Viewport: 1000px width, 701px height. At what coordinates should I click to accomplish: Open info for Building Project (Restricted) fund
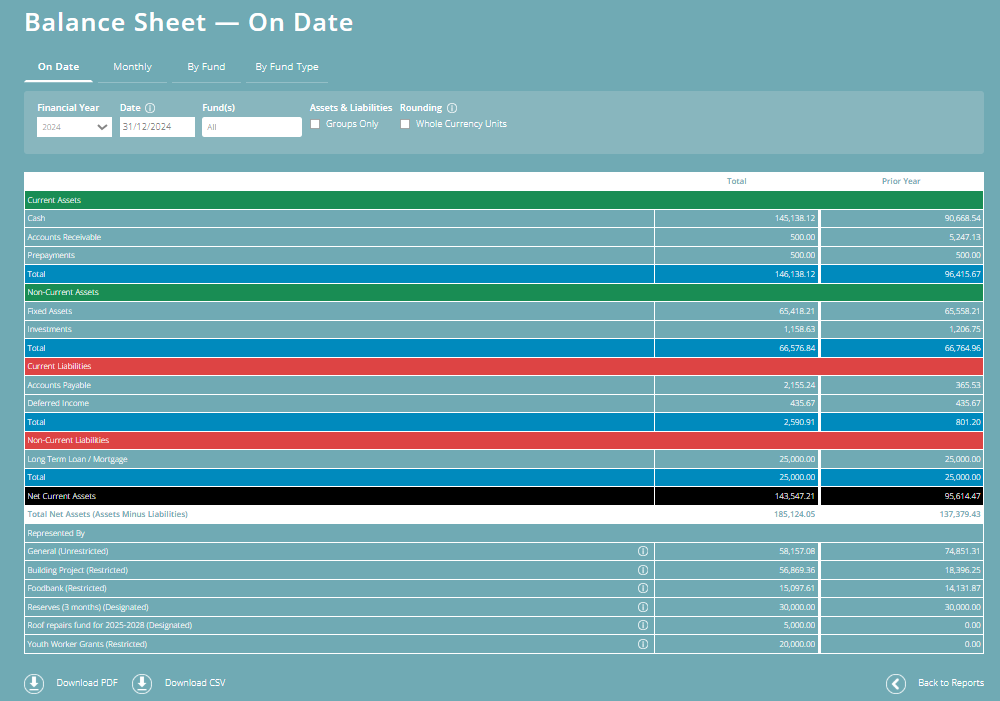(x=643, y=570)
